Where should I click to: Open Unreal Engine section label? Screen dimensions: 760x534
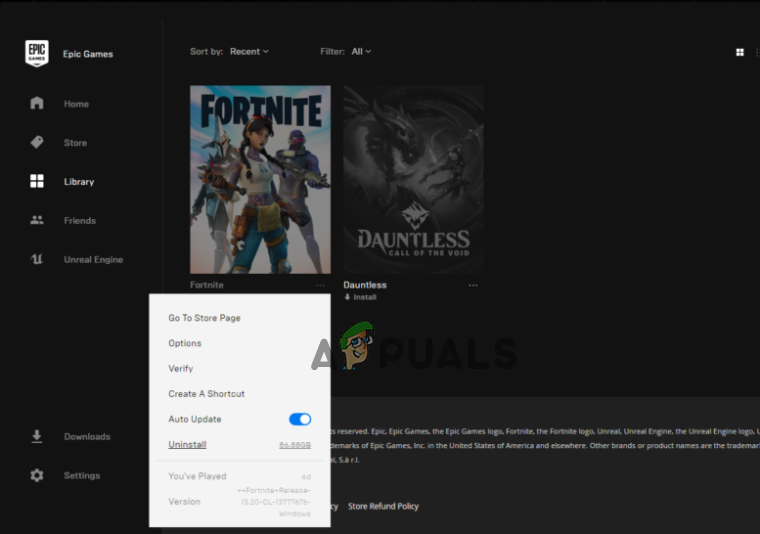94,259
